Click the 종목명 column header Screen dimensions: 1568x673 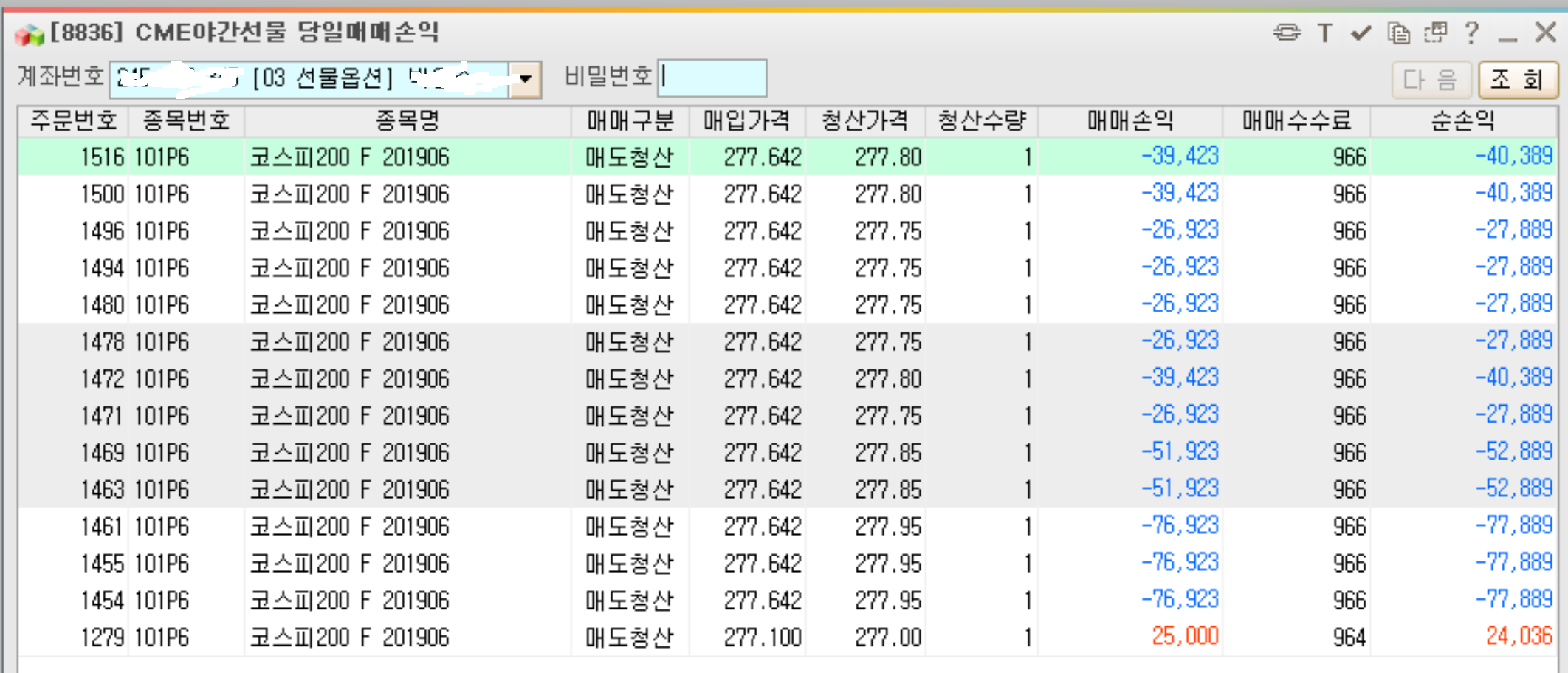(x=408, y=121)
